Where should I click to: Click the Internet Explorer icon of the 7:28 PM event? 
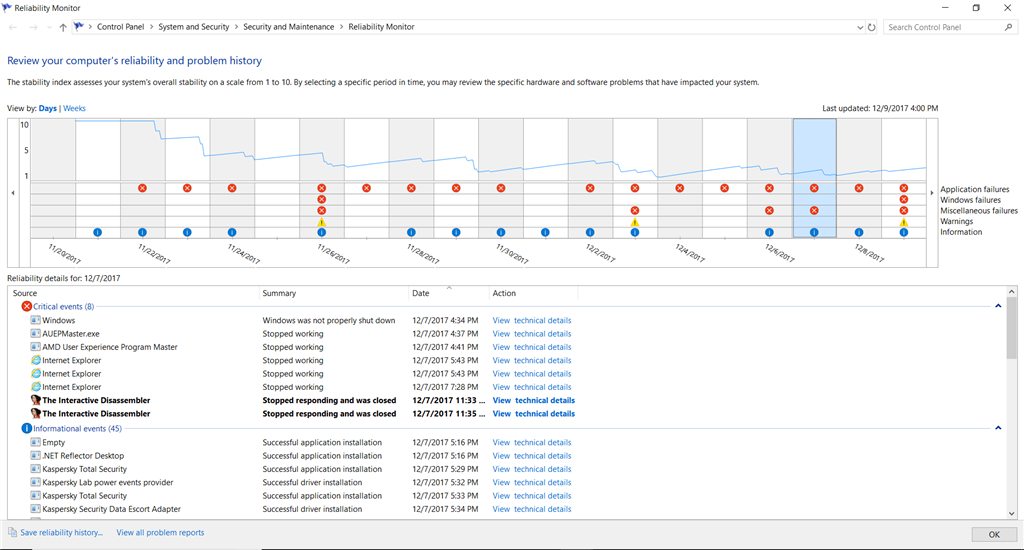pos(36,387)
